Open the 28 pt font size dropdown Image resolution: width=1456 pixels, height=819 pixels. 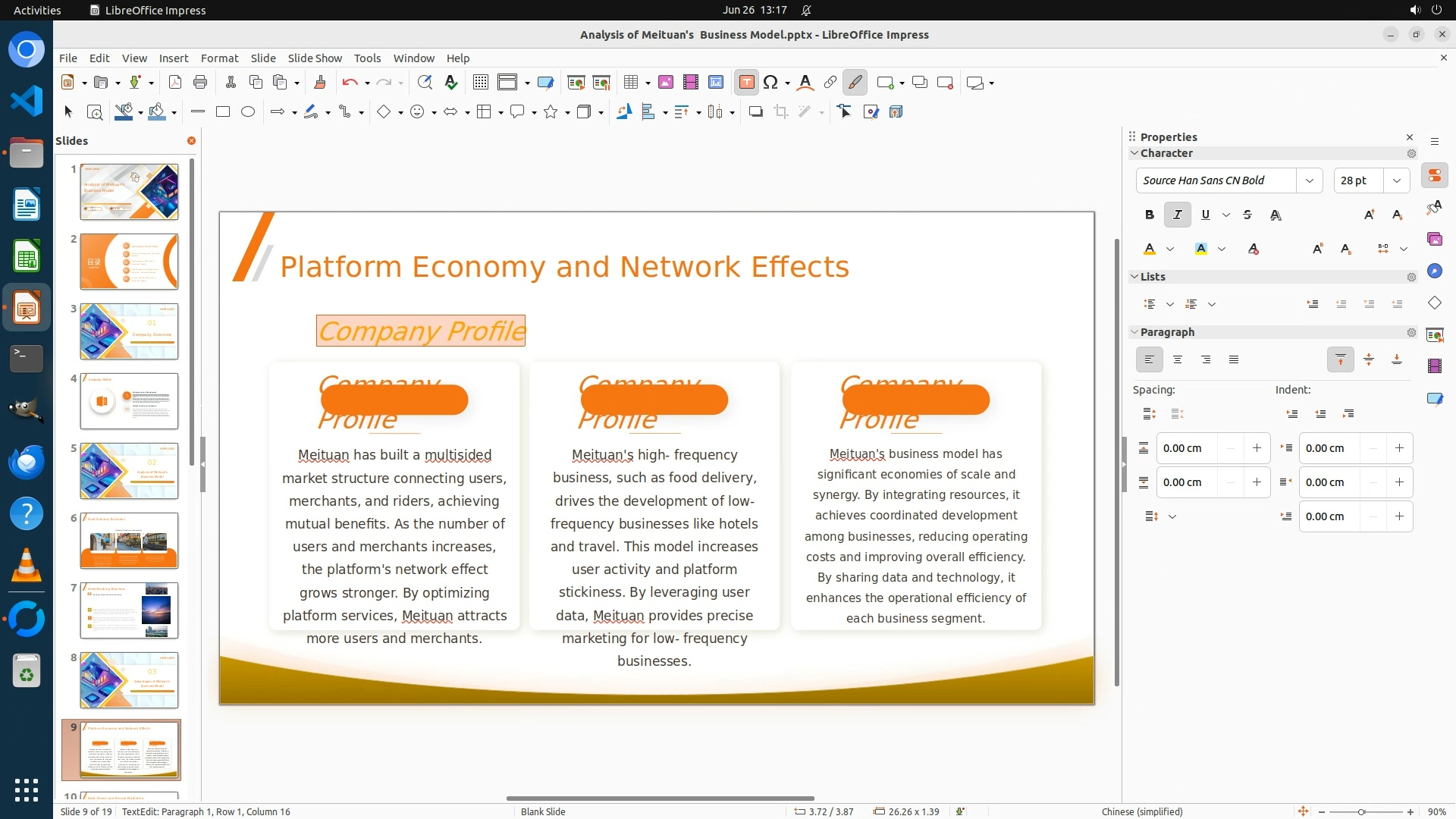tap(1396, 180)
